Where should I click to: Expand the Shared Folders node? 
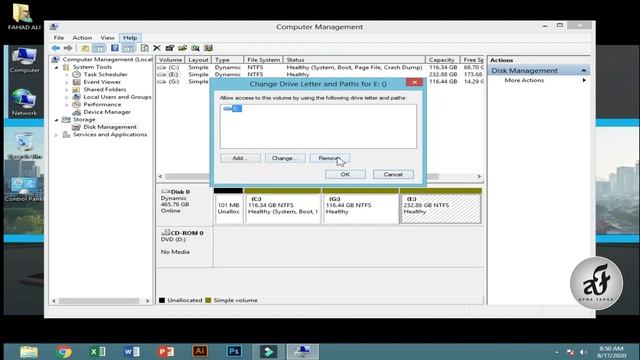pyautogui.click(x=67, y=89)
